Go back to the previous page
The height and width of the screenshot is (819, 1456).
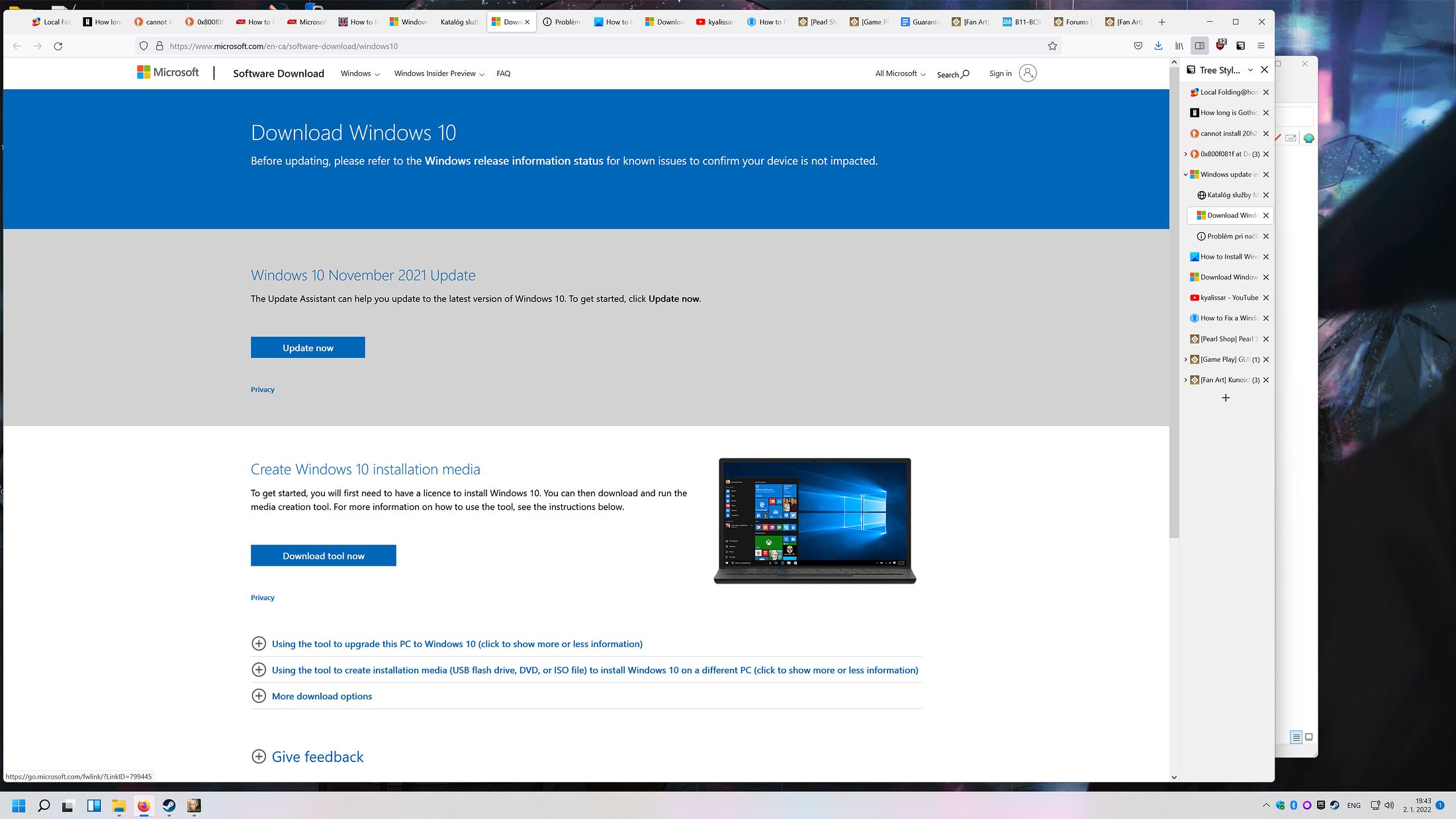click(x=17, y=46)
